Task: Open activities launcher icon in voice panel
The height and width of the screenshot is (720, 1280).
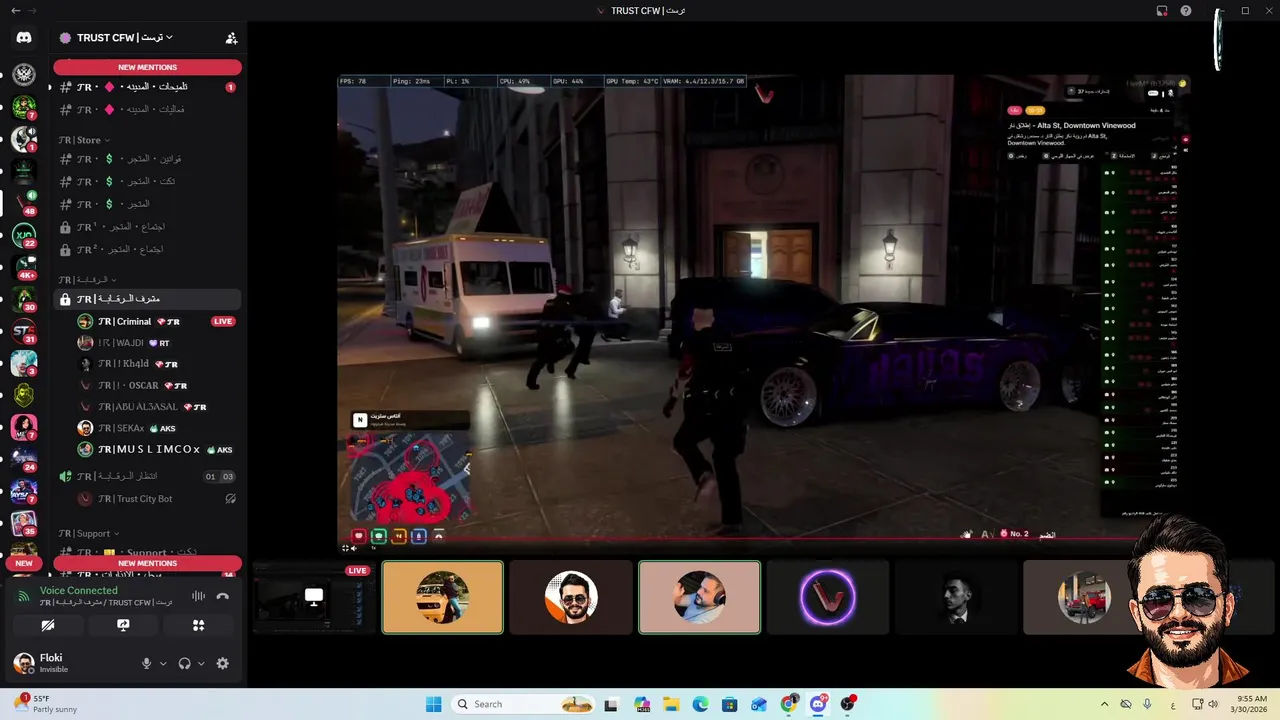Action: click(198, 625)
